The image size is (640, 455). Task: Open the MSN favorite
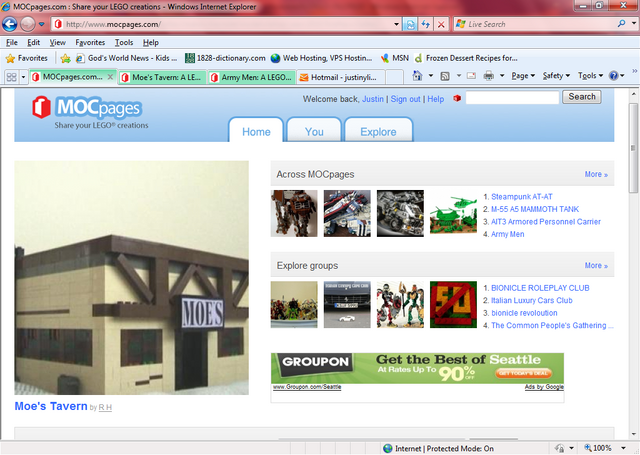click(394, 58)
